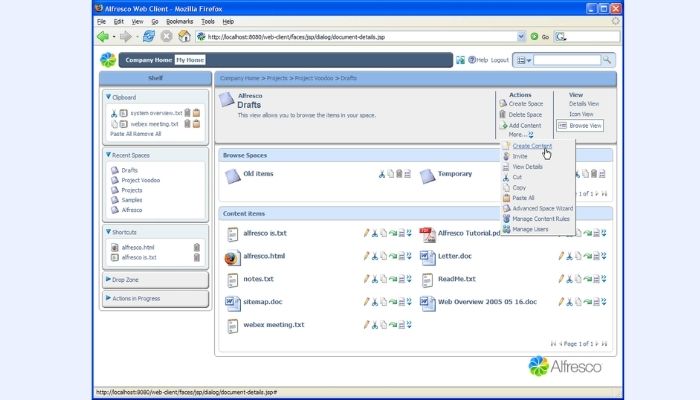This screenshot has width=700, height=400.
Task: Delete the Old items space with its trash icon
Action: point(399,174)
